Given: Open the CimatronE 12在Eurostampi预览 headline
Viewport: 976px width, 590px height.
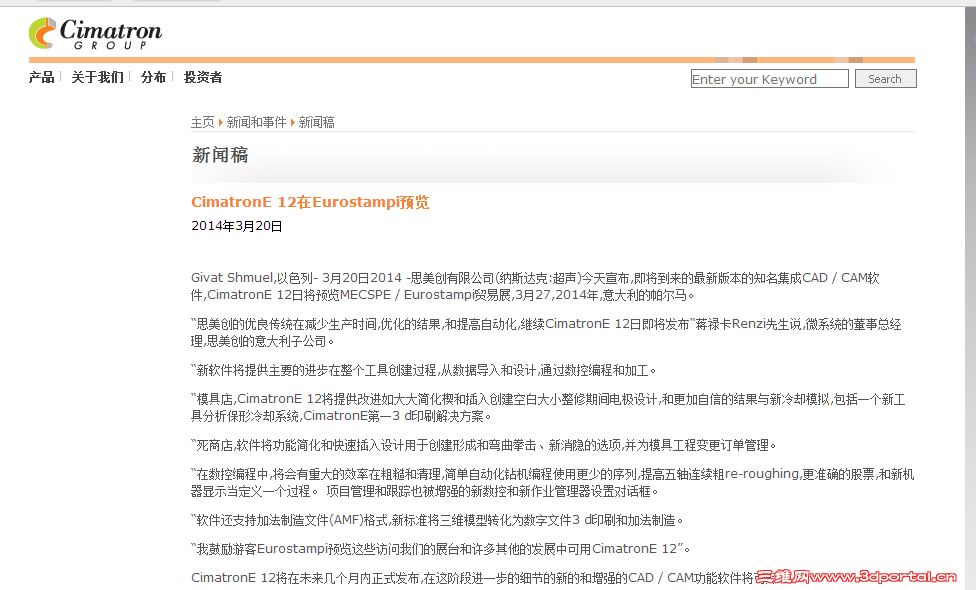Looking at the screenshot, I should tap(310, 202).
